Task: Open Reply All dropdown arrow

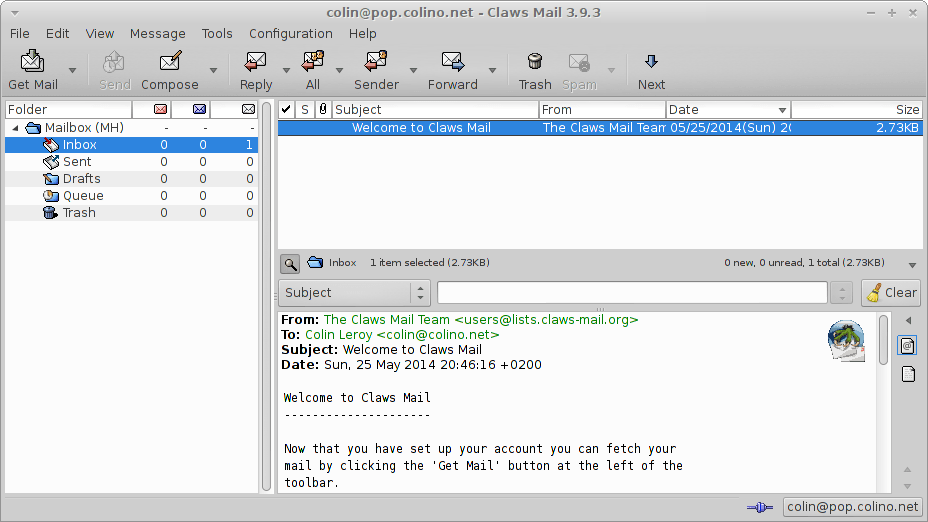Action: [340, 70]
